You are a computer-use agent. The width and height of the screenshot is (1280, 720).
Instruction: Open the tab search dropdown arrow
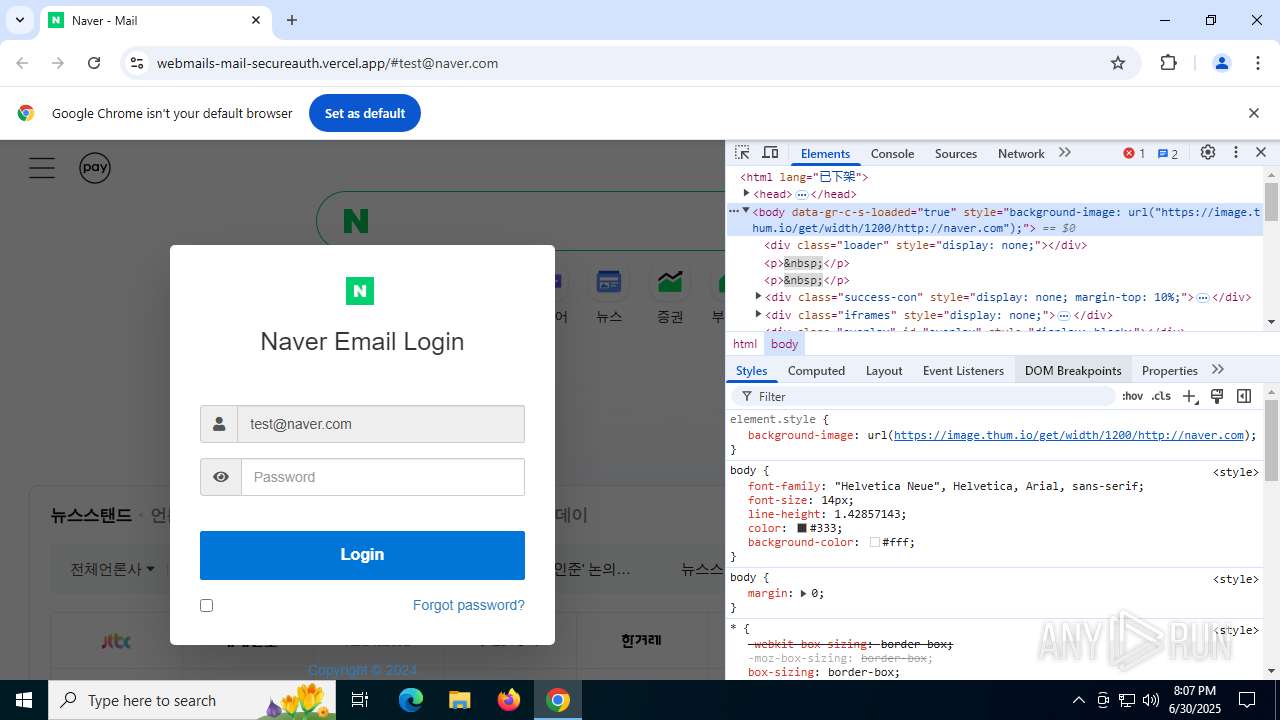pyautogui.click(x=19, y=20)
